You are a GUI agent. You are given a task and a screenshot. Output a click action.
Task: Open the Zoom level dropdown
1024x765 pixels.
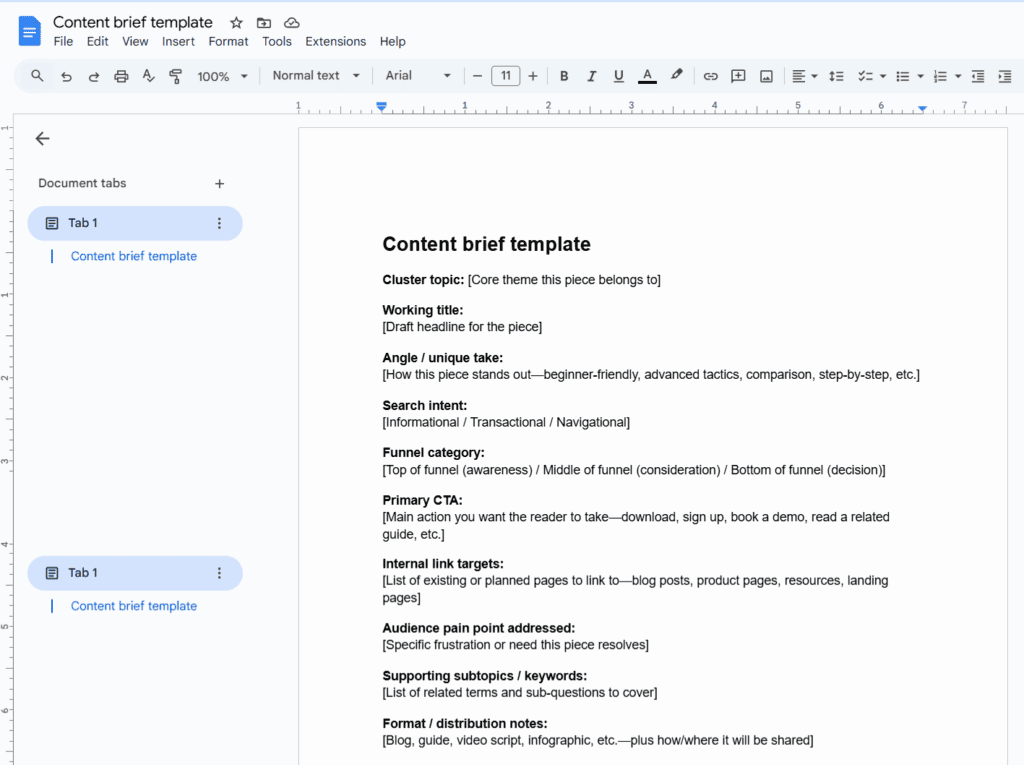[222, 76]
